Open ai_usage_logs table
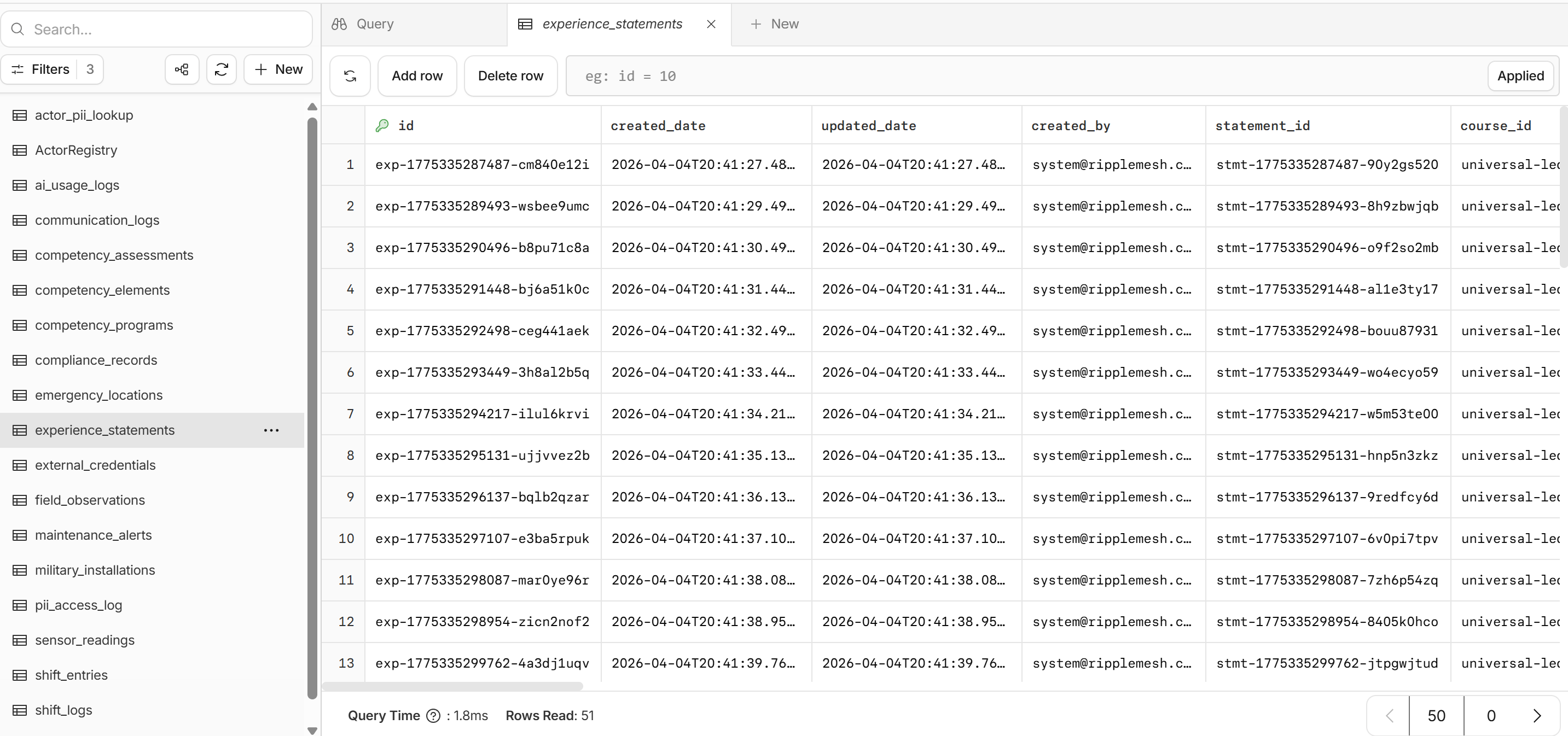The image size is (1568, 736). pyautogui.click(x=152, y=185)
